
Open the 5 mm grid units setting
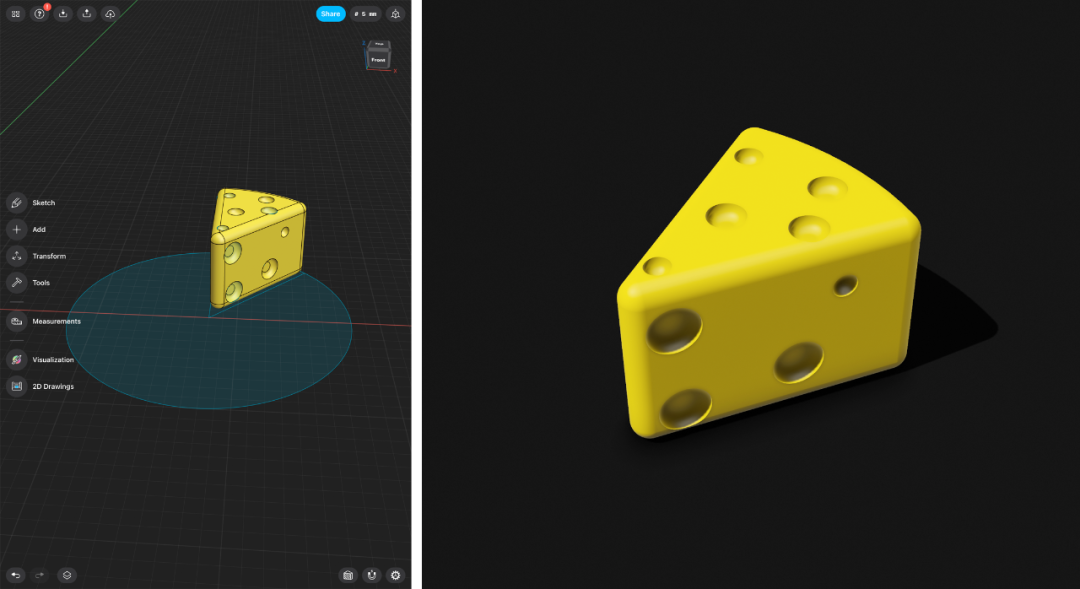click(366, 14)
